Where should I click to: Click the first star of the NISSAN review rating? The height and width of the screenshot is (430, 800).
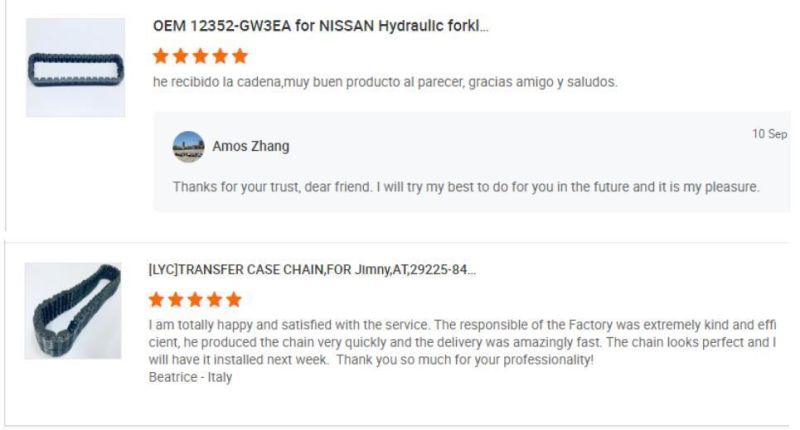pos(162,57)
